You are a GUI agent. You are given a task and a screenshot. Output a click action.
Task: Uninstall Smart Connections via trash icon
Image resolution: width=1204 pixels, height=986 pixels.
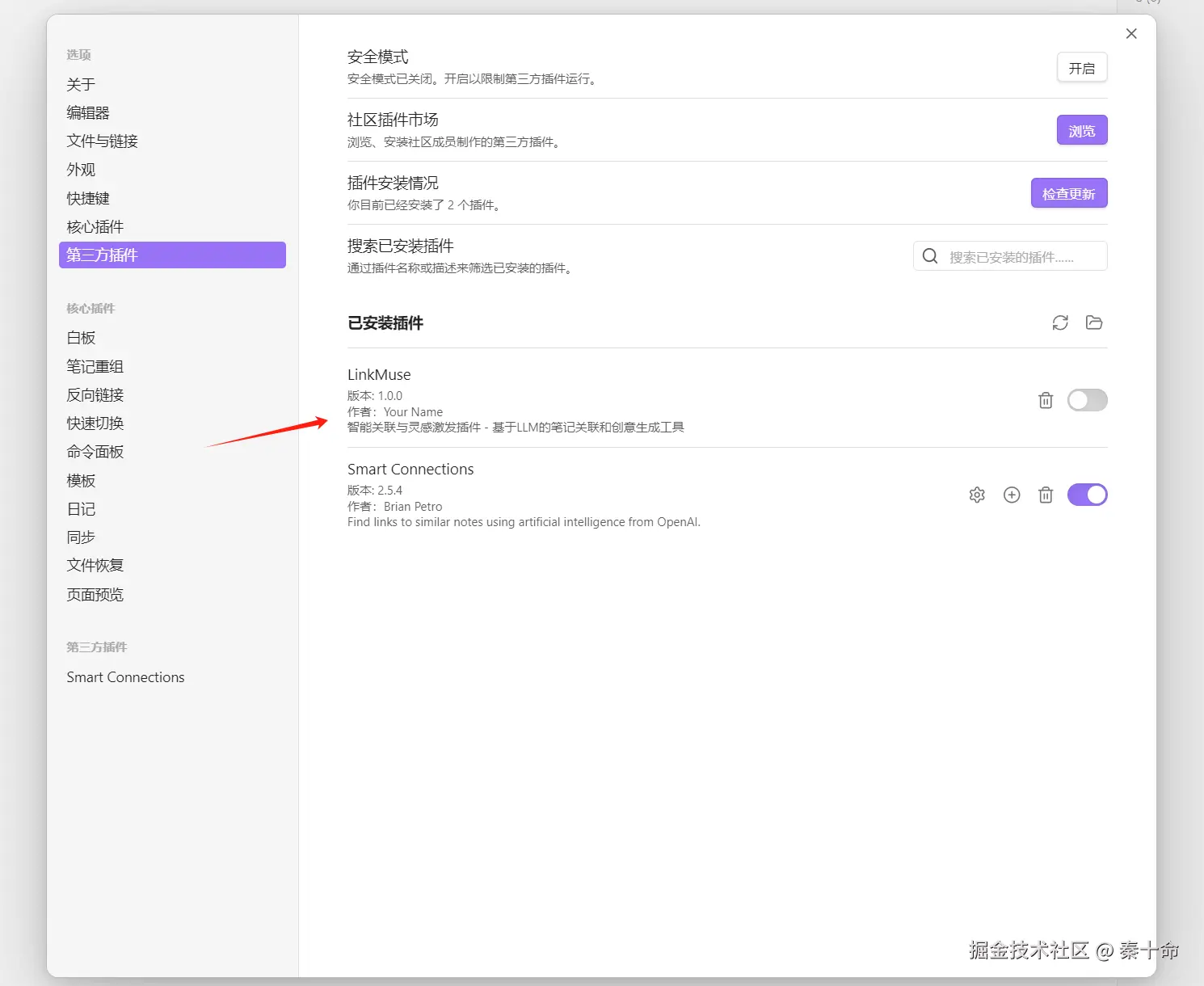pos(1046,495)
